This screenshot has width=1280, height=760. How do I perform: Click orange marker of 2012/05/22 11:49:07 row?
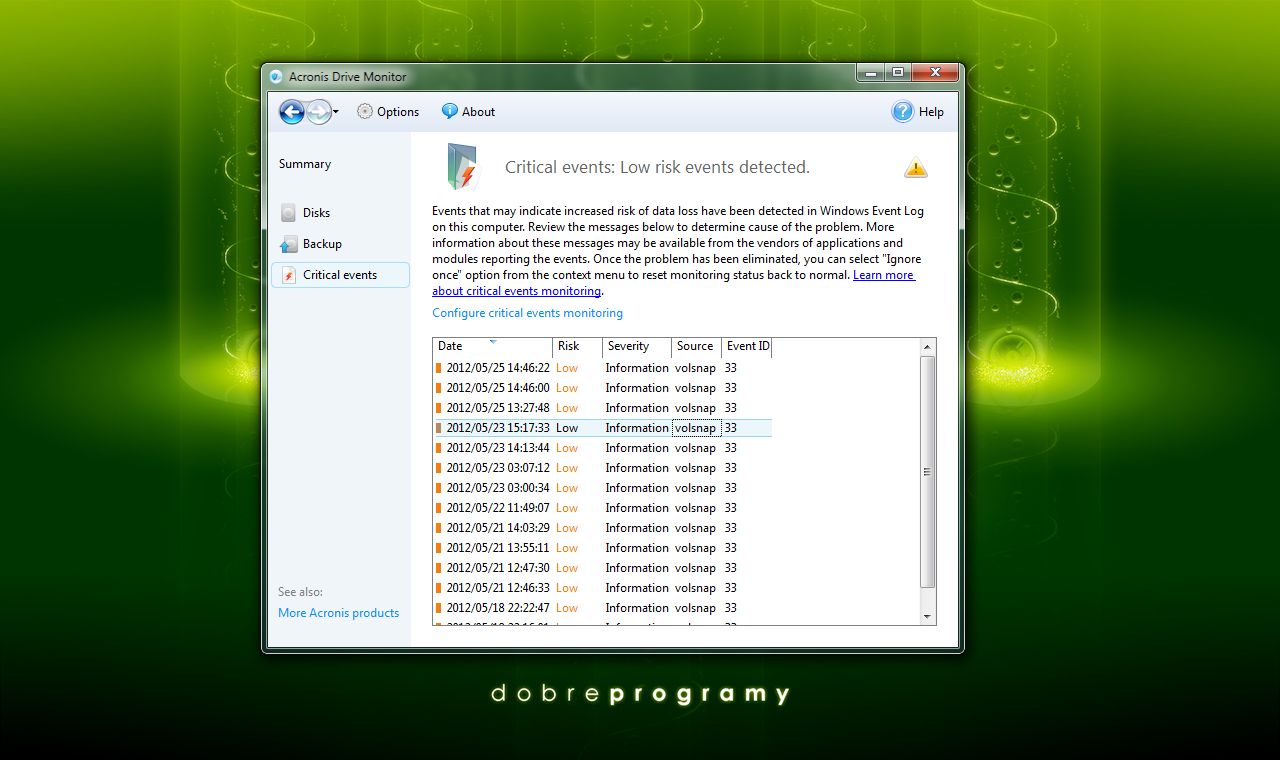tap(439, 508)
